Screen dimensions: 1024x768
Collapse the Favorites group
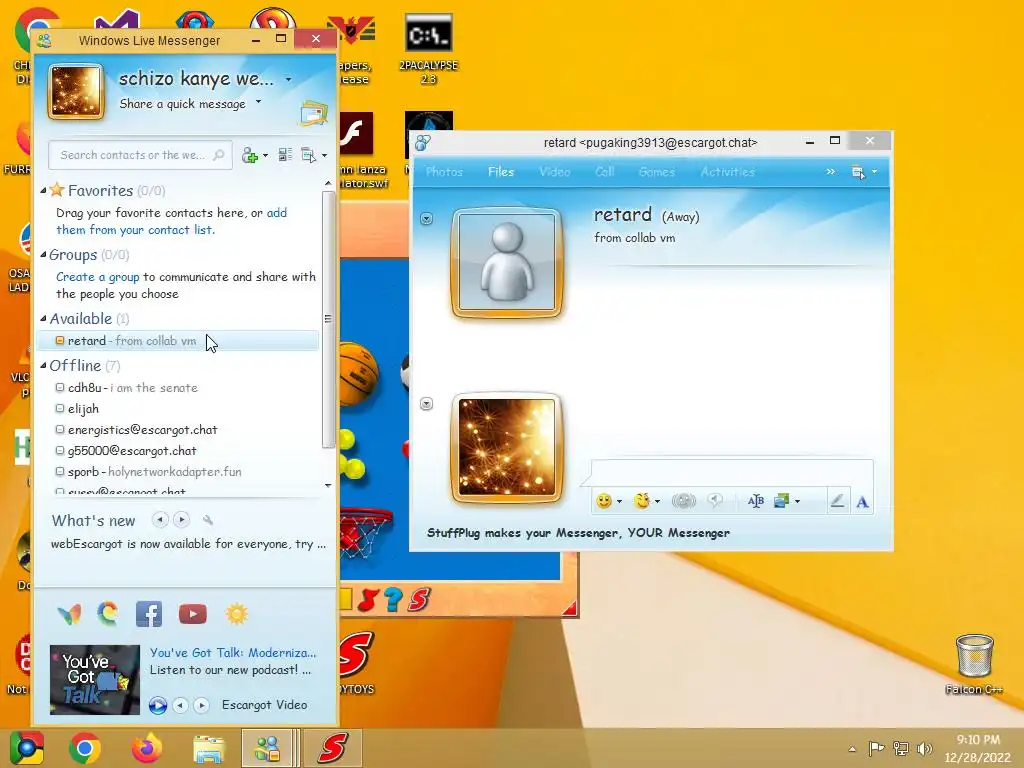(43, 191)
